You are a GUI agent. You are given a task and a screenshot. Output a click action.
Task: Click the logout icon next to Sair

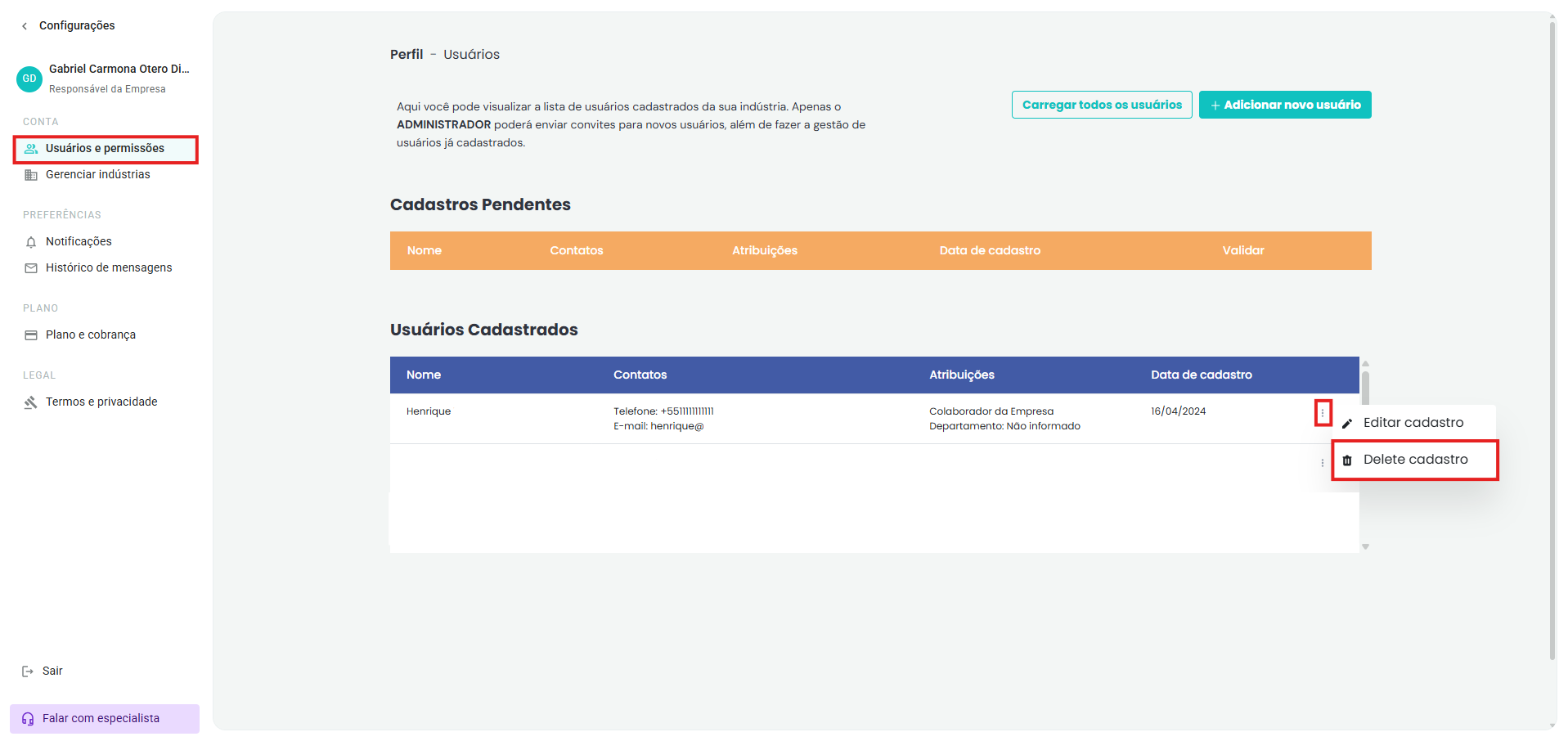[x=28, y=671]
